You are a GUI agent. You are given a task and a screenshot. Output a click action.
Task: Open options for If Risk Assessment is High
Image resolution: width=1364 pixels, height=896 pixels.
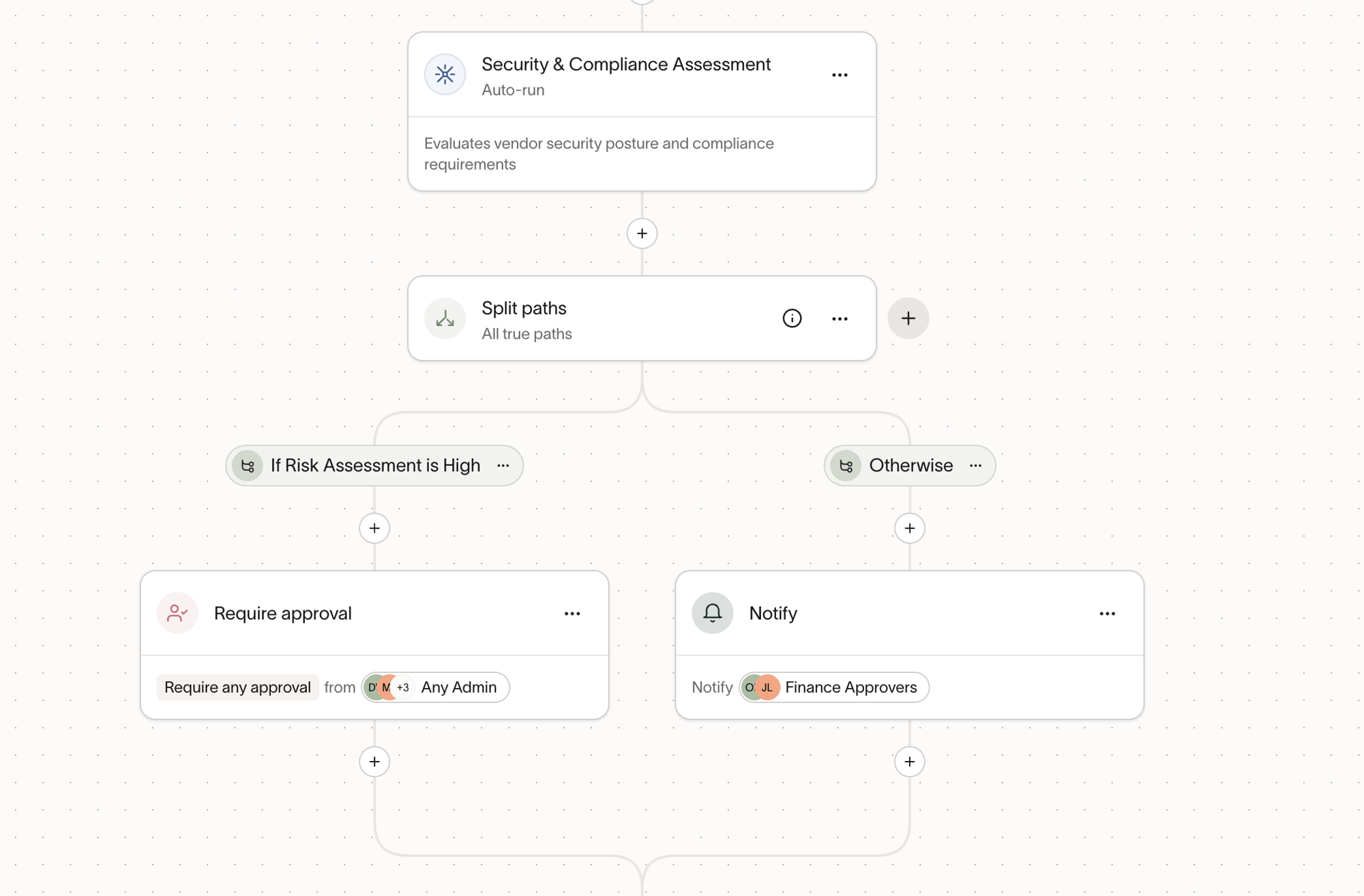point(503,466)
